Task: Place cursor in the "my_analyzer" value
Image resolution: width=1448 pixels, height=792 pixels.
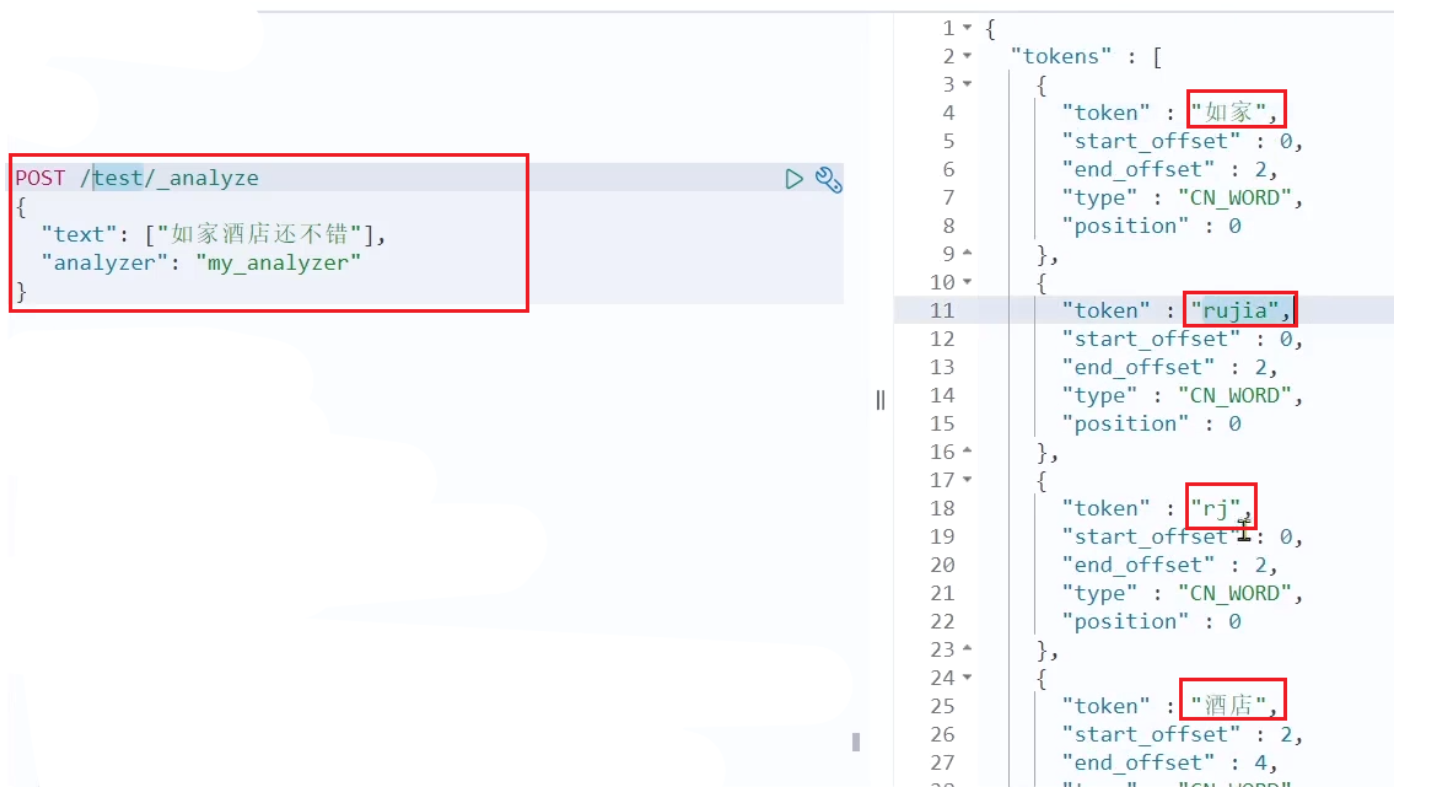Action: [x=278, y=263]
